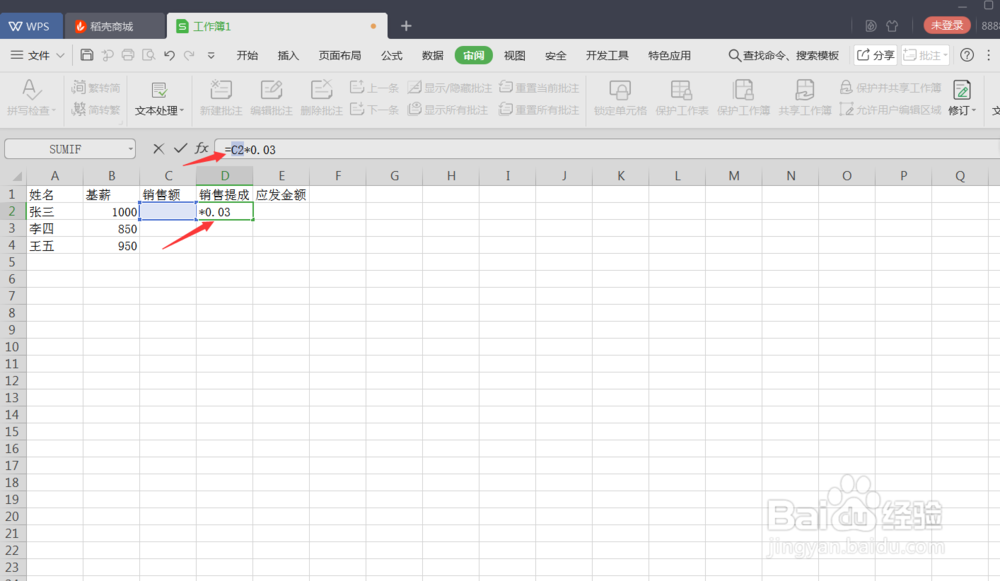Click the Print icon in quick toolbar
Screen dimensions: 1000x581
(128, 55)
